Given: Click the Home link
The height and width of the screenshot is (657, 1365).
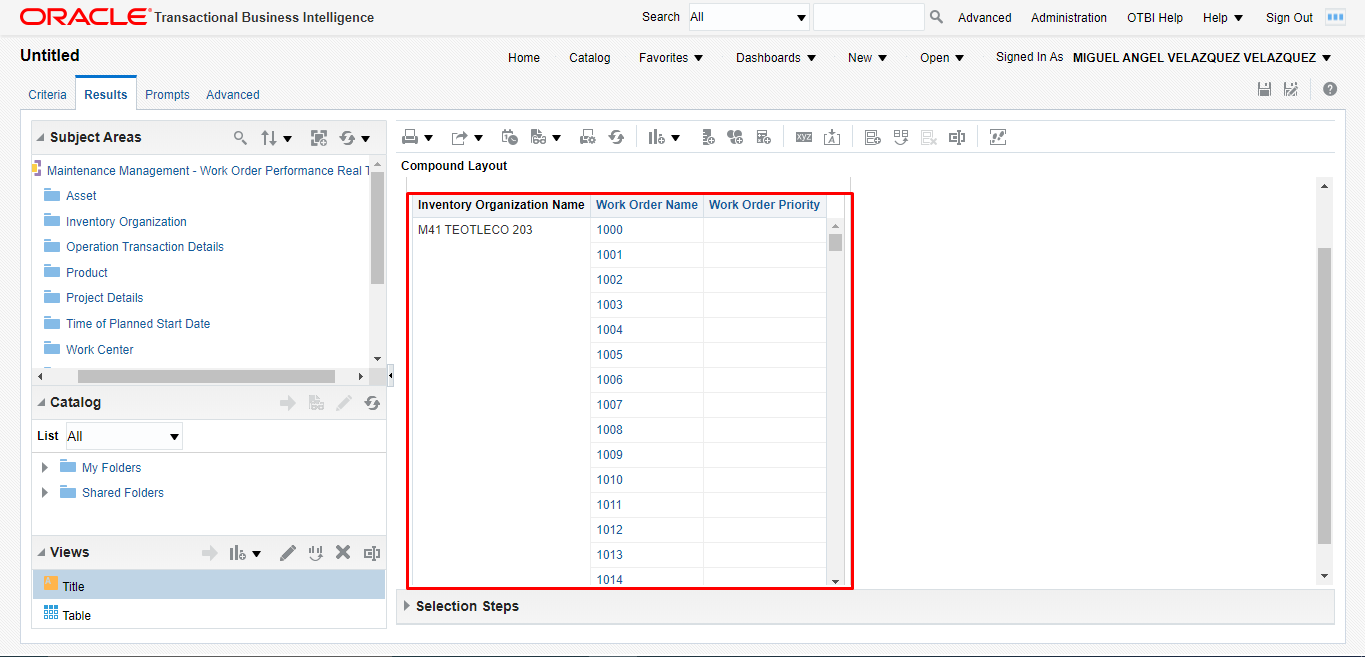Looking at the screenshot, I should 524,58.
